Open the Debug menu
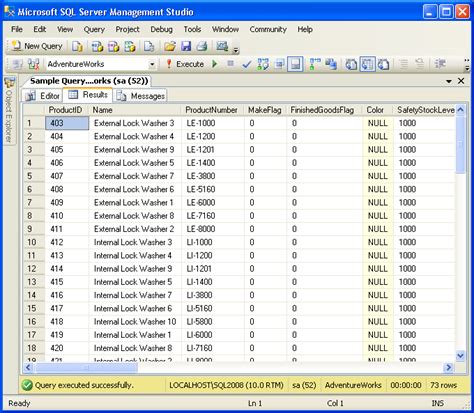This screenshot has height=413, width=474. [161, 29]
